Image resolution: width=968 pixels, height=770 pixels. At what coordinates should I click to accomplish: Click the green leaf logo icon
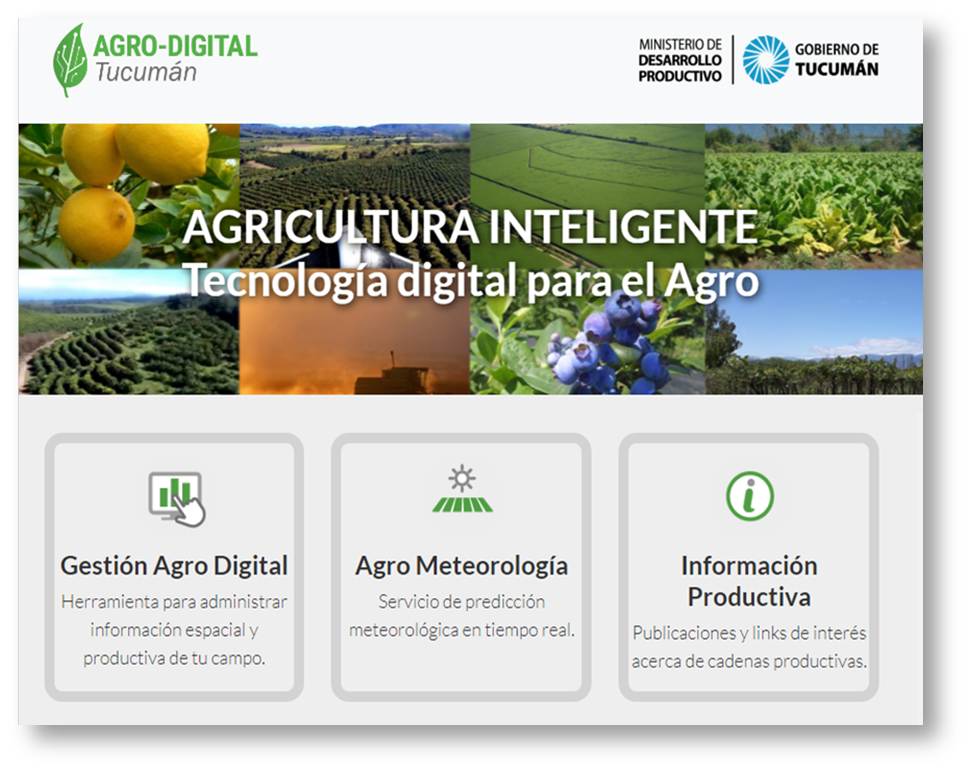pyautogui.click(x=70, y=60)
